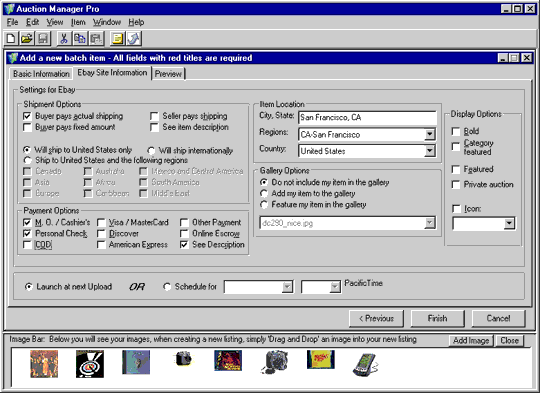Select the small camera thumbnail

(183, 359)
